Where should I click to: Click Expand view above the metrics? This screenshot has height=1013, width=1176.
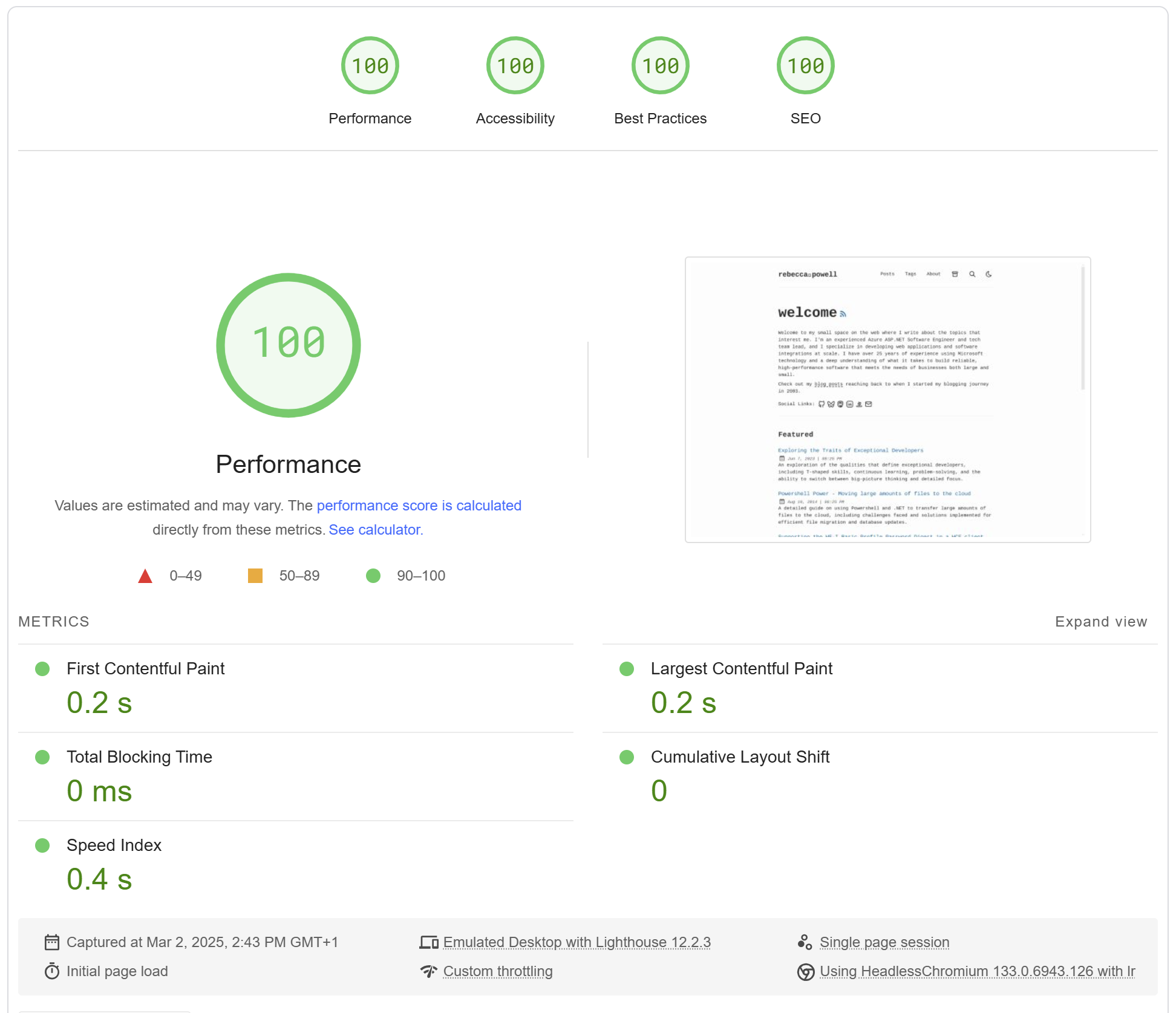(1101, 621)
